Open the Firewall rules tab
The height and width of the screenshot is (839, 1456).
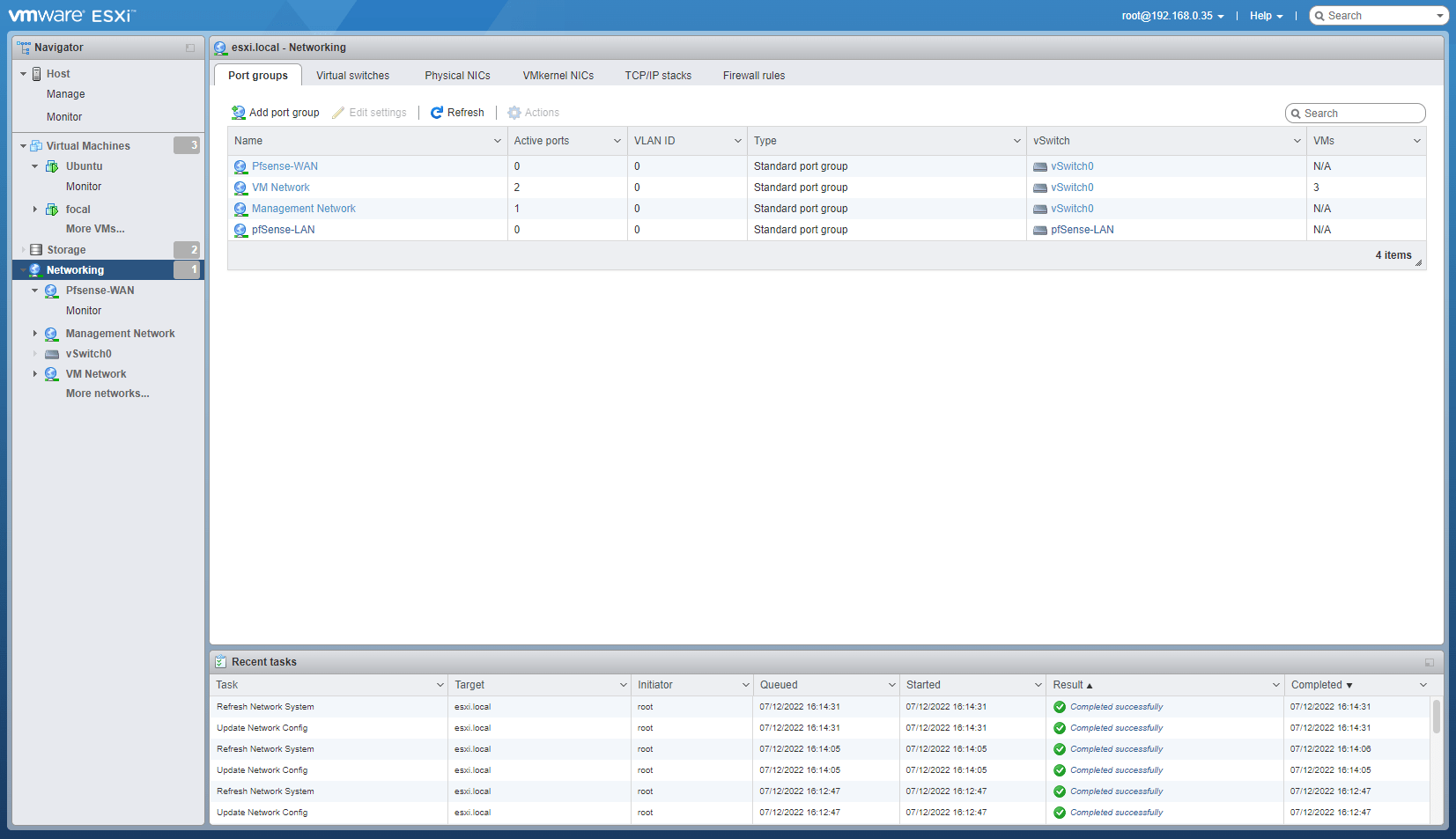coord(753,76)
